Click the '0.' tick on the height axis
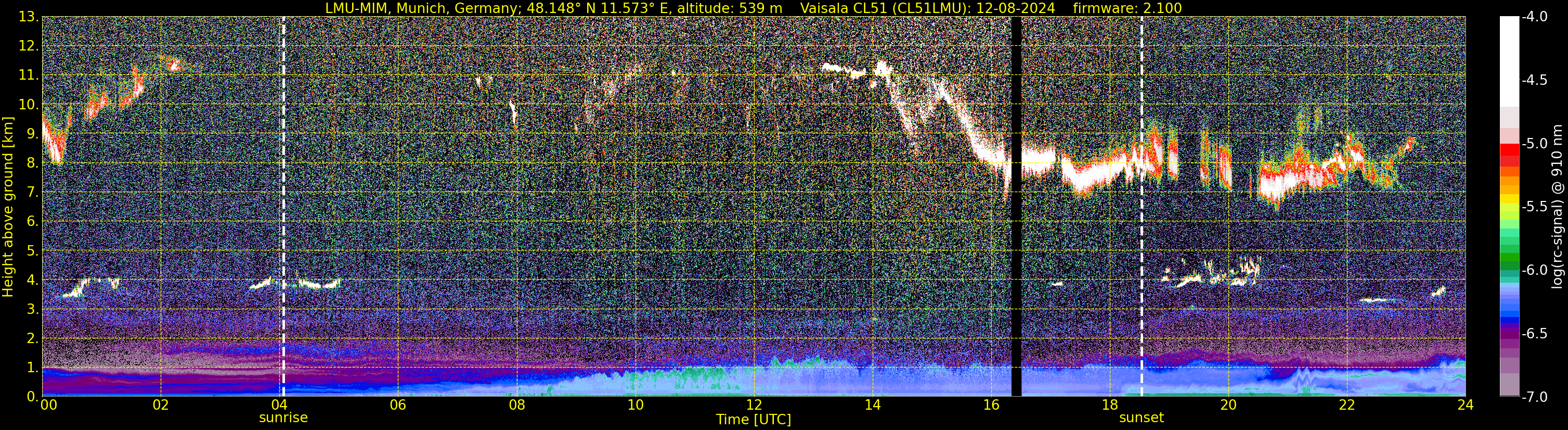The image size is (1568, 430). (32, 397)
